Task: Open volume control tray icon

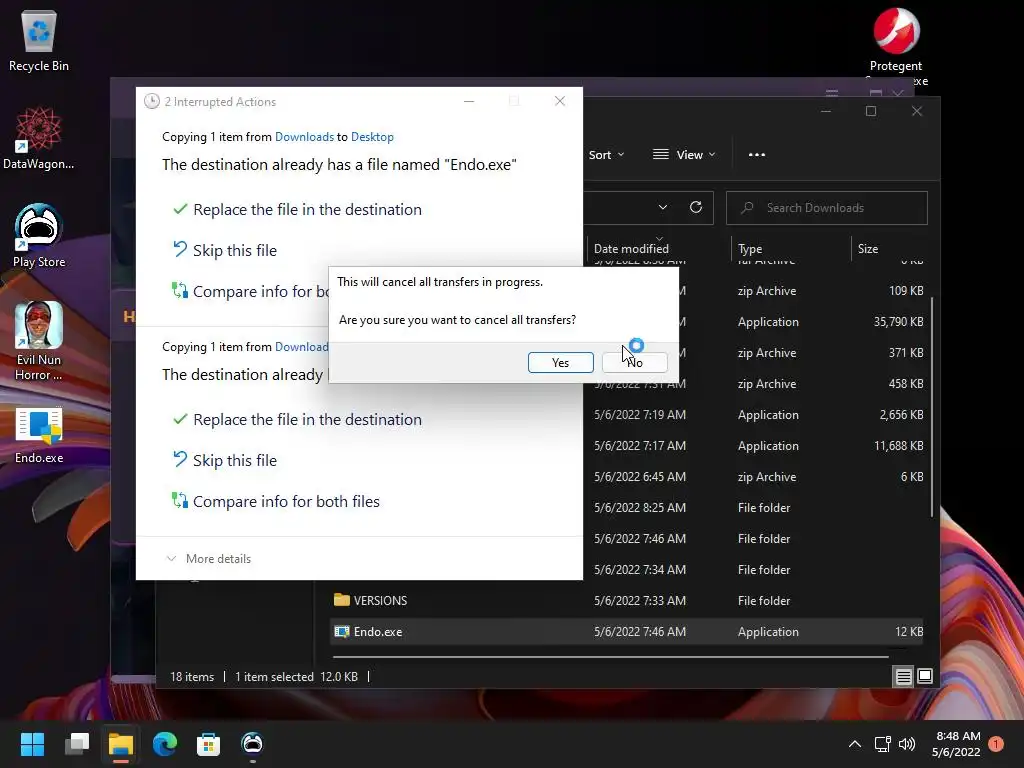Action: tap(906, 744)
